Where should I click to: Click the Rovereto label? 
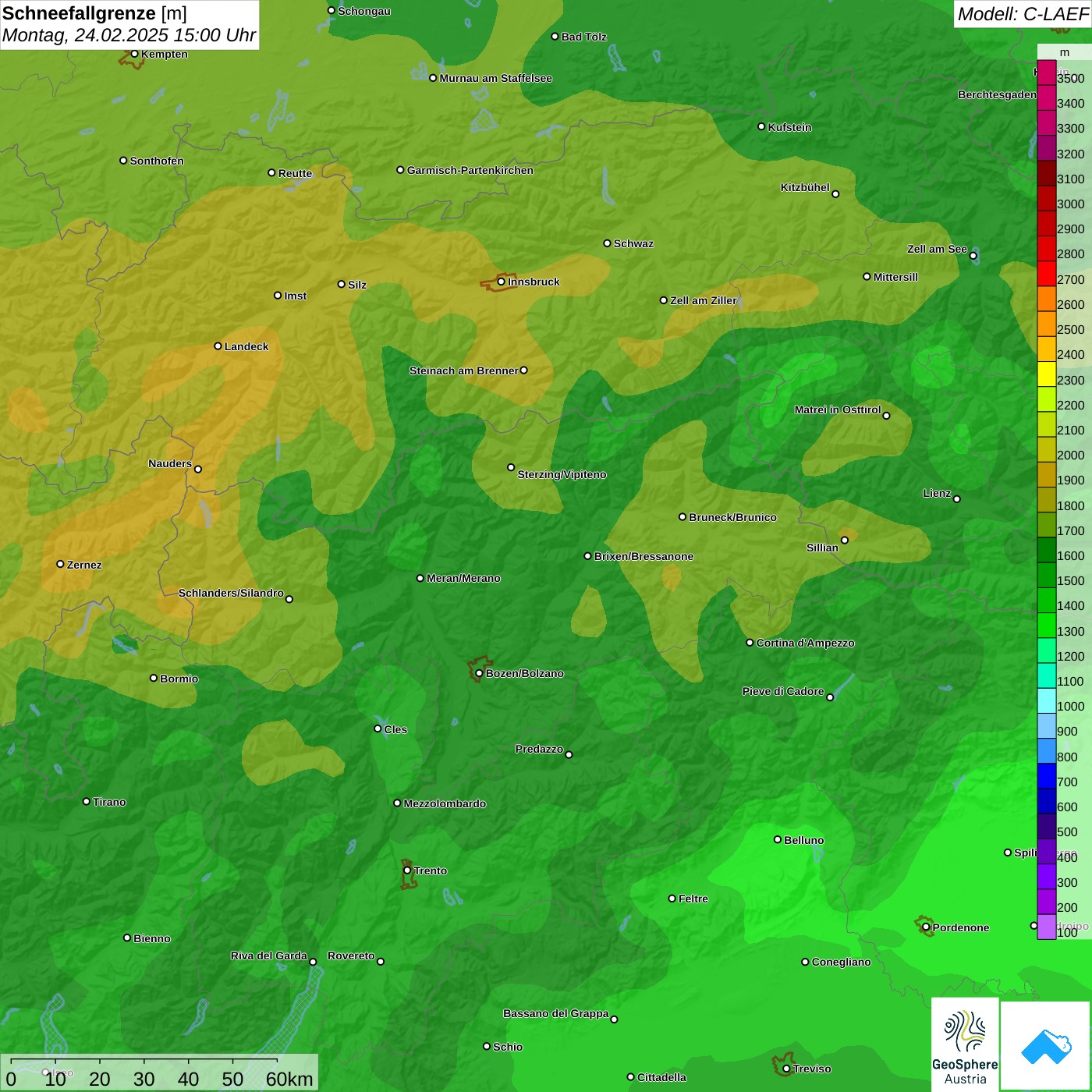352,955
